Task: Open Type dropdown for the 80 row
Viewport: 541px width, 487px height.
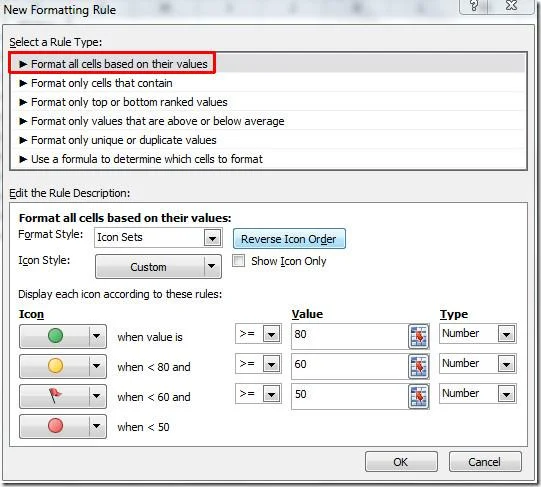Action: coord(478,333)
